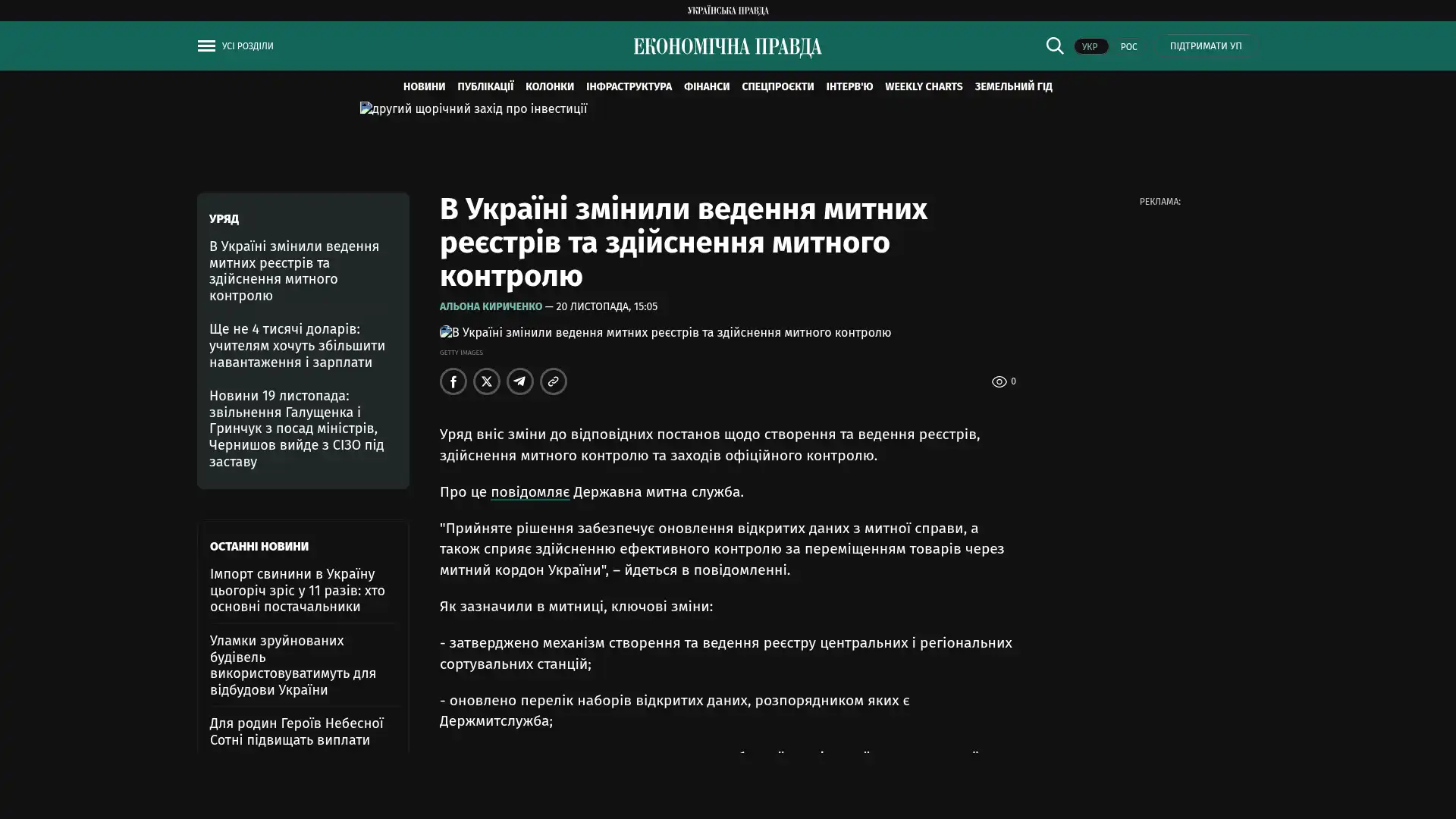Click the investment event banner image
Viewport: 1456px width, 819px height.
(473, 109)
